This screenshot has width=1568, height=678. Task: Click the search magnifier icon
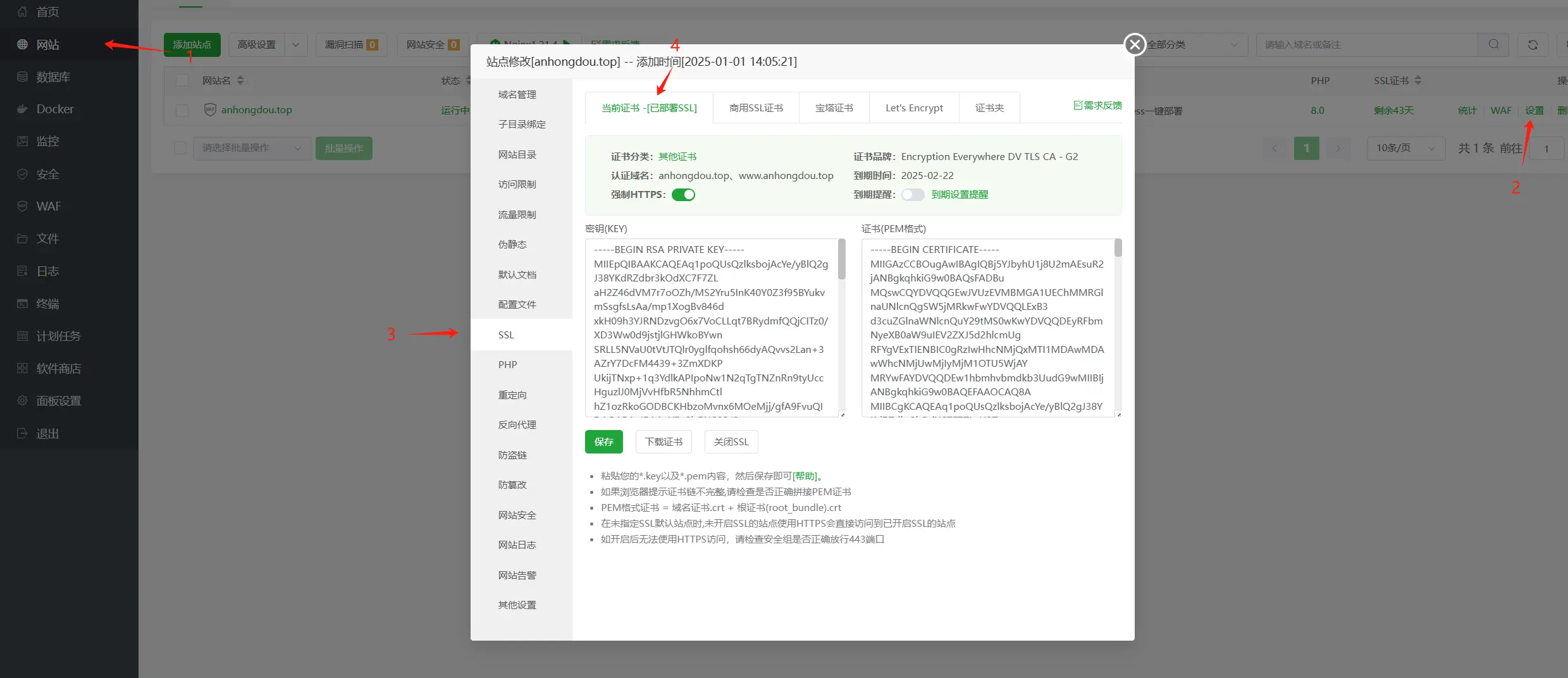[x=1493, y=44]
